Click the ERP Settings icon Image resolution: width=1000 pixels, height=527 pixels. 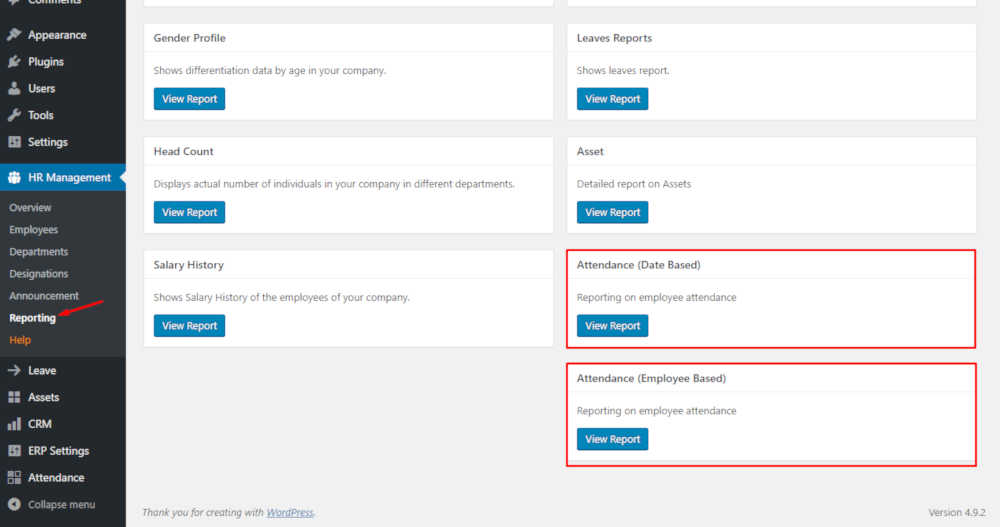(x=14, y=451)
